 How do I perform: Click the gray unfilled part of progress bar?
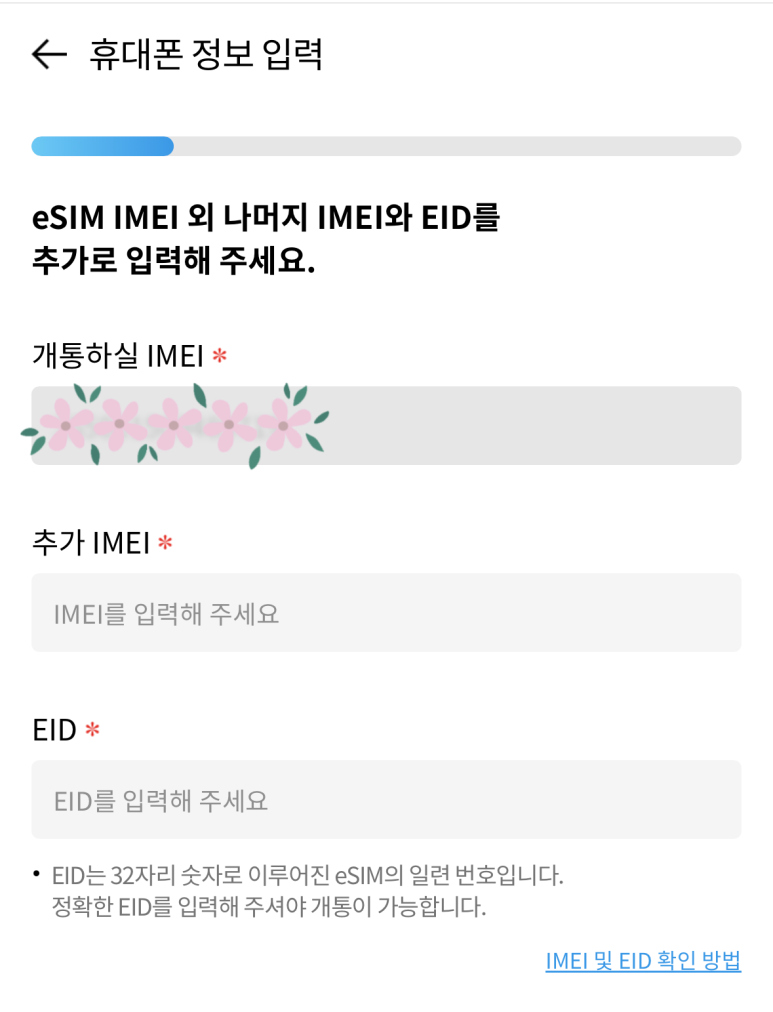457,146
